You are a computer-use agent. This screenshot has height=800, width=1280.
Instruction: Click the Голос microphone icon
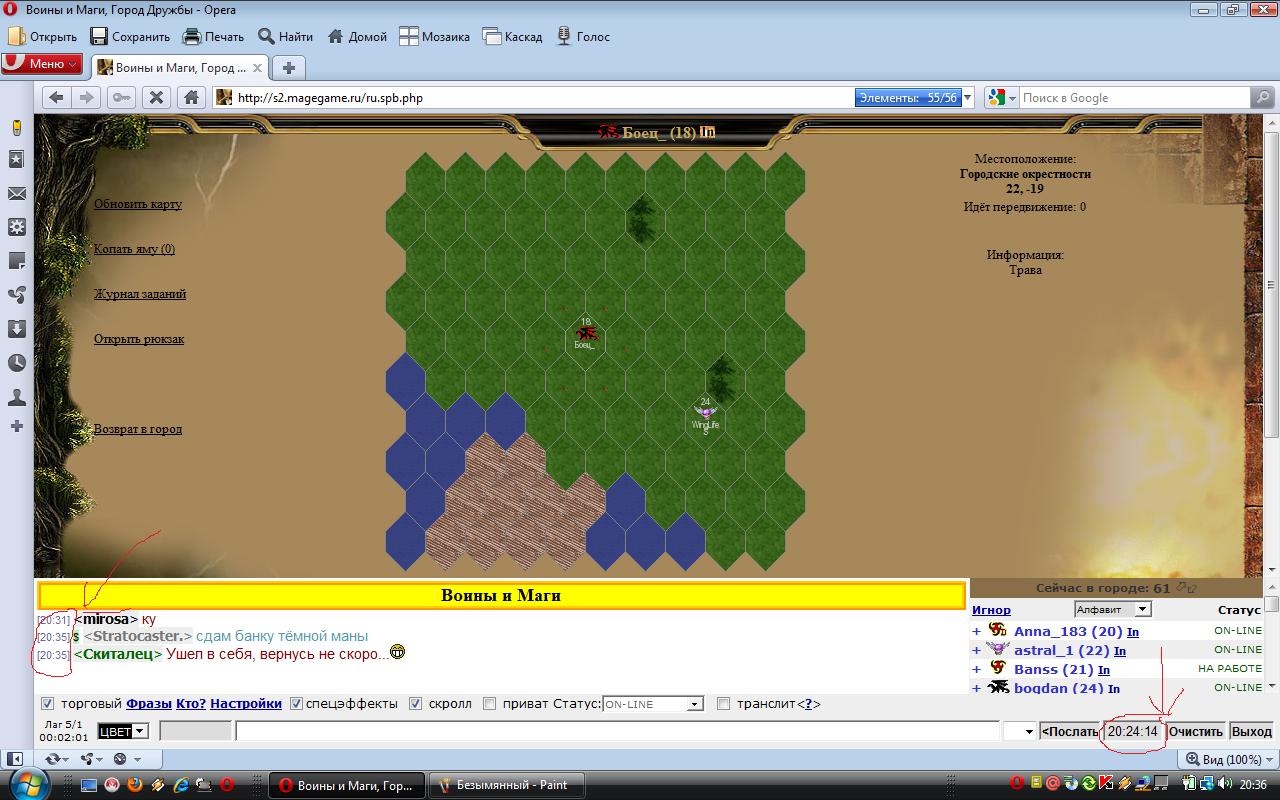(564, 36)
